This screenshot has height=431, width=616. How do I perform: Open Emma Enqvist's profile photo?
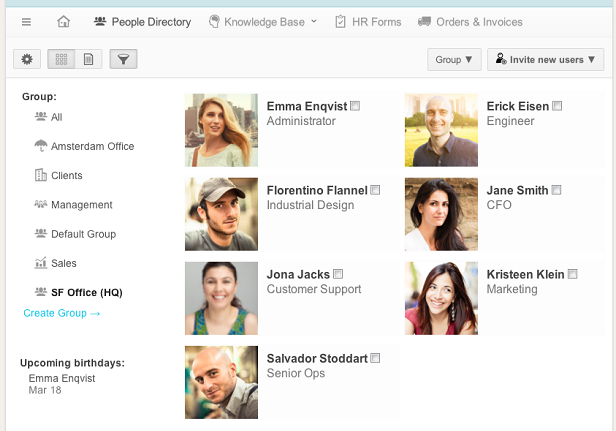(222, 130)
